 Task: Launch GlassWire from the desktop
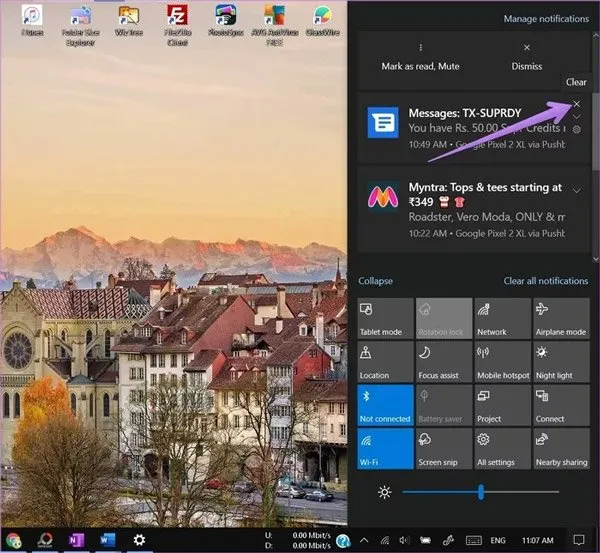point(321,22)
